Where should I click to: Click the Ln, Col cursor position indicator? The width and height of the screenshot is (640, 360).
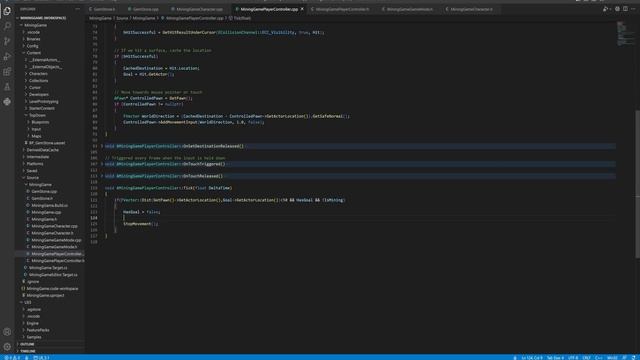point(532,358)
